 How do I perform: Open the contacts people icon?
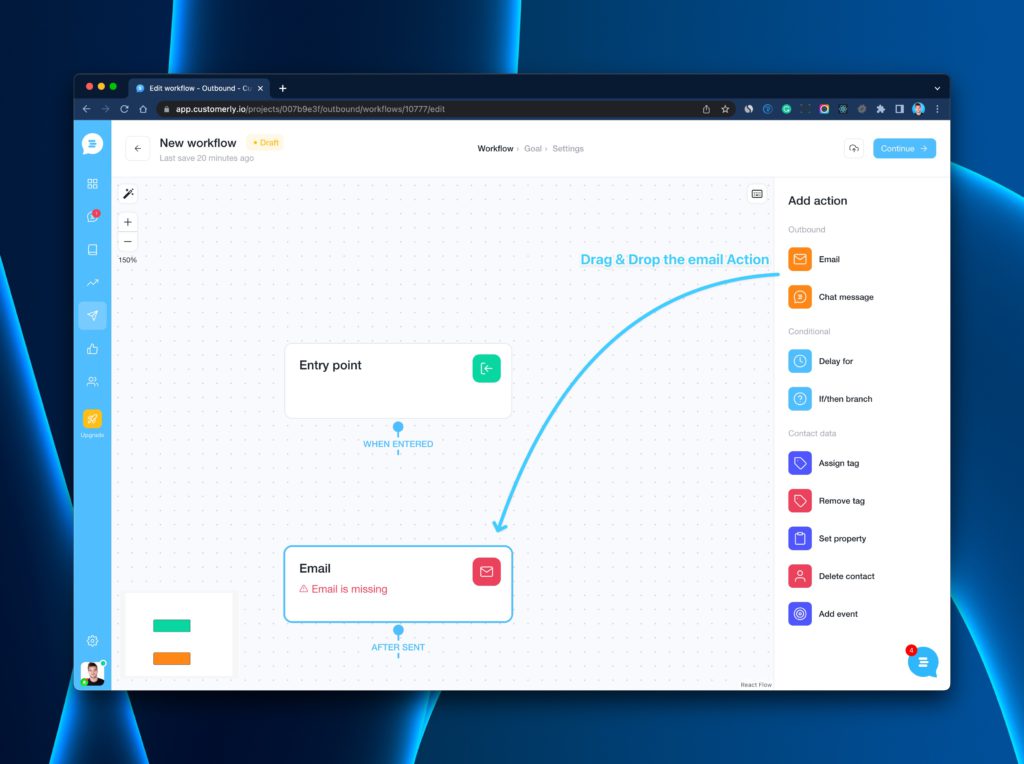coord(92,381)
